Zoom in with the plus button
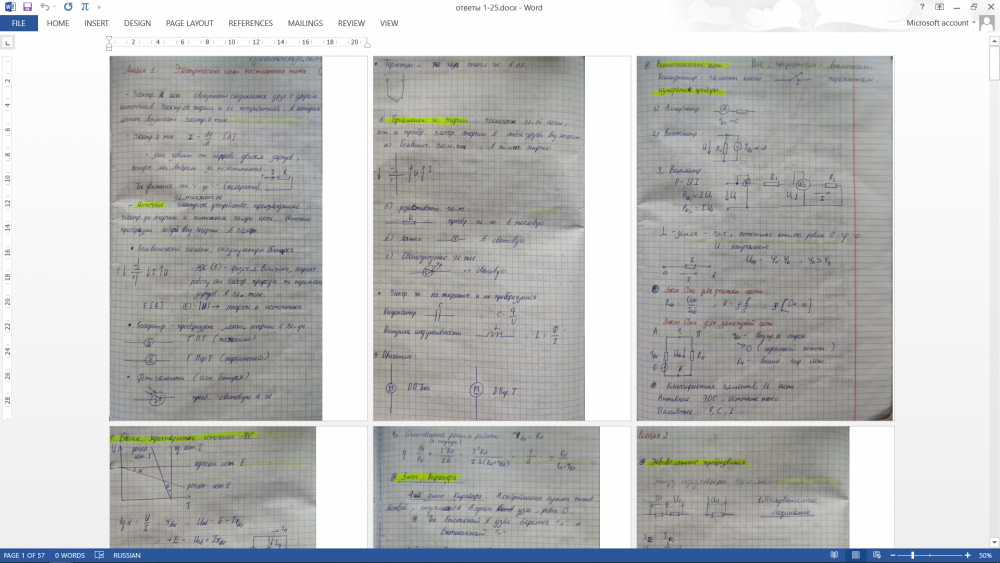Screen dimensions: 1000x563 [967, 555]
